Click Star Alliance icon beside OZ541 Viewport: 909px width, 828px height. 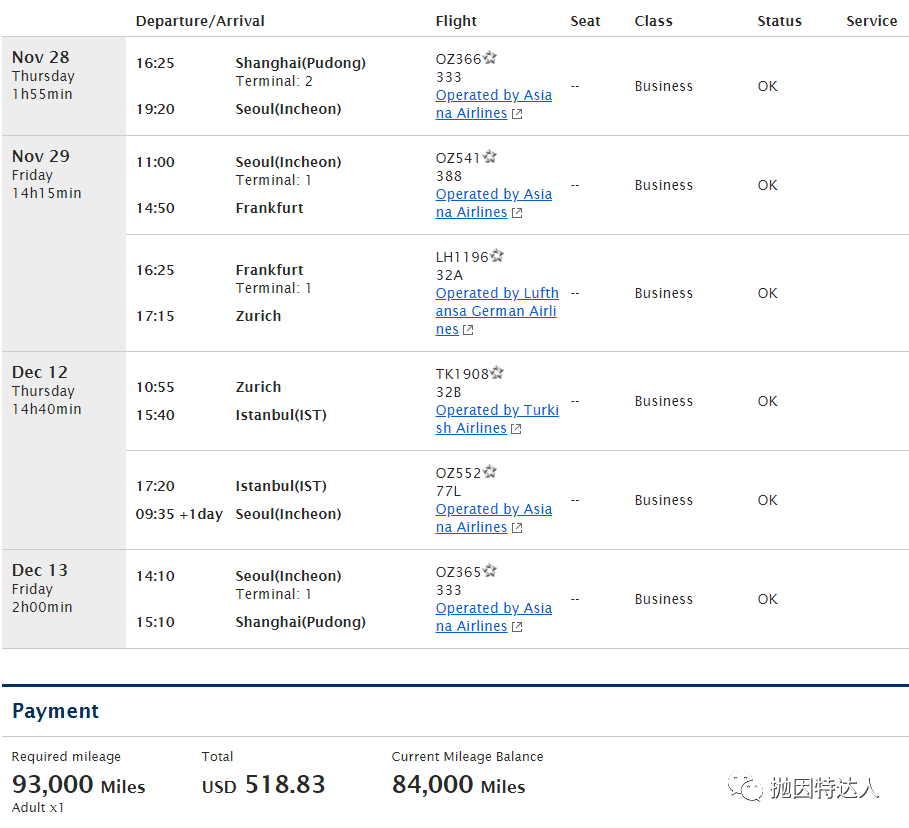point(490,157)
